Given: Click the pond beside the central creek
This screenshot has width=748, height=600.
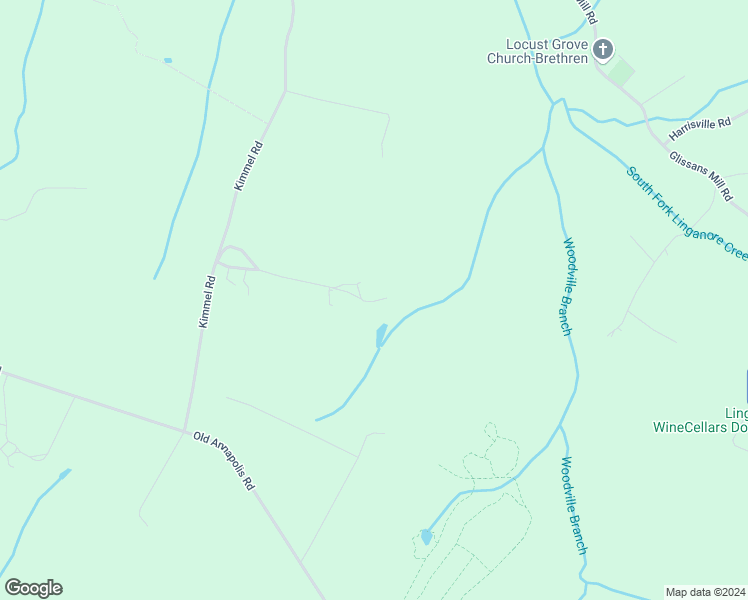Looking at the screenshot, I should pyautogui.click(x=381, y=336).
